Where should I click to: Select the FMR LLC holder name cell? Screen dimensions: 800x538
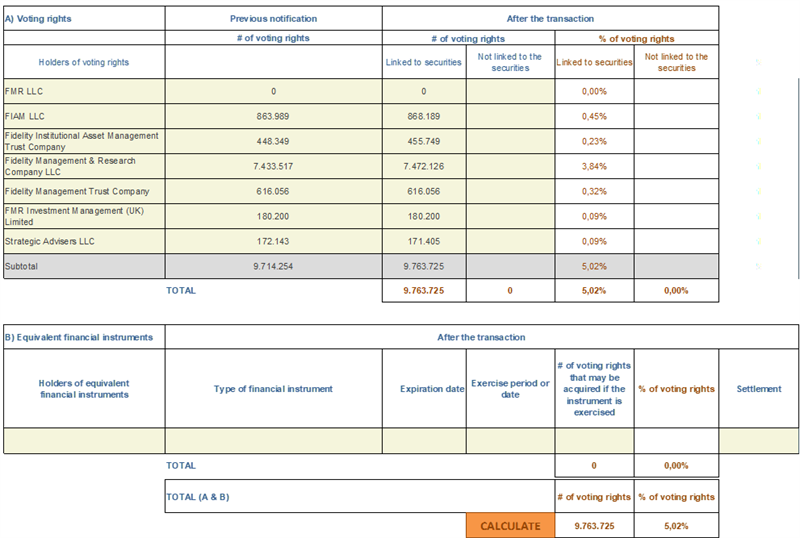(x=84, y=91)
